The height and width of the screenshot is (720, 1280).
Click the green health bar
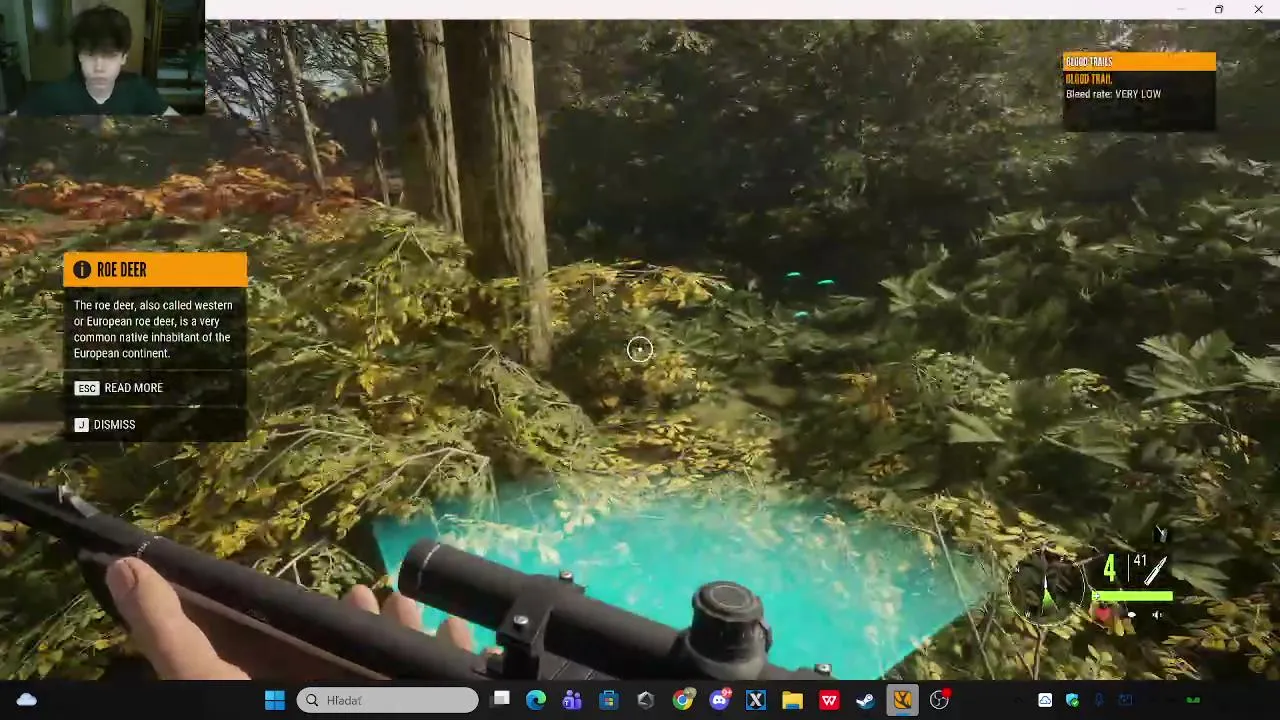[1132, 597]
